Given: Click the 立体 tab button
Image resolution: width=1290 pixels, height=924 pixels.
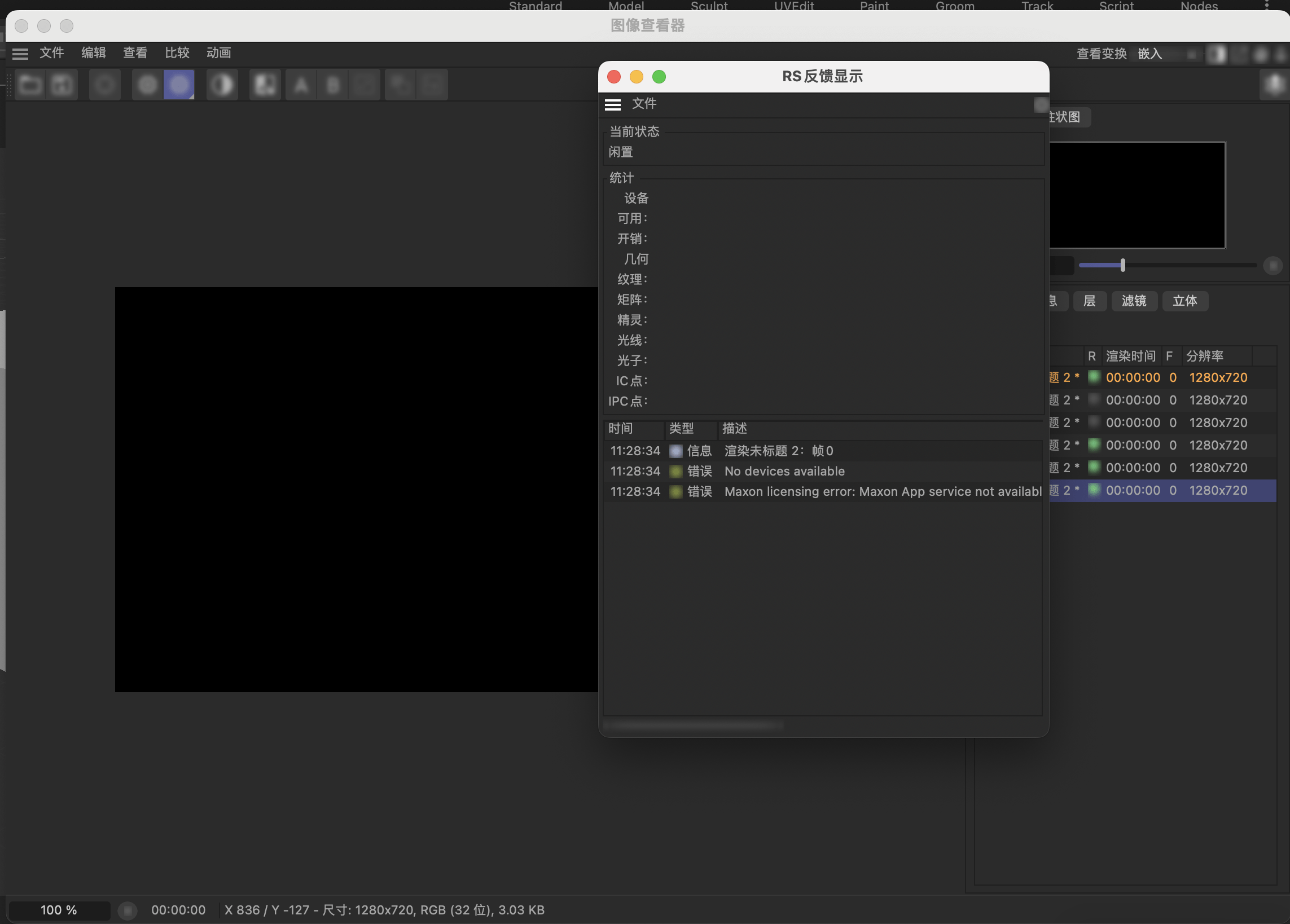Looking at the screenshot, I should (x=1185, y=301).
